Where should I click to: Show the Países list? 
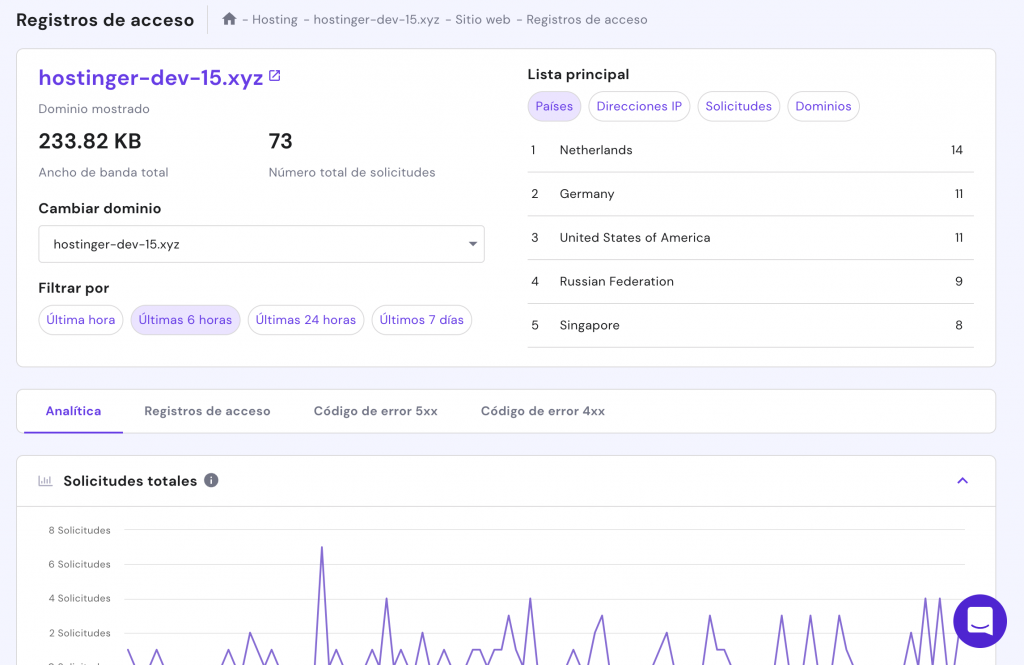tap(554, 107)
